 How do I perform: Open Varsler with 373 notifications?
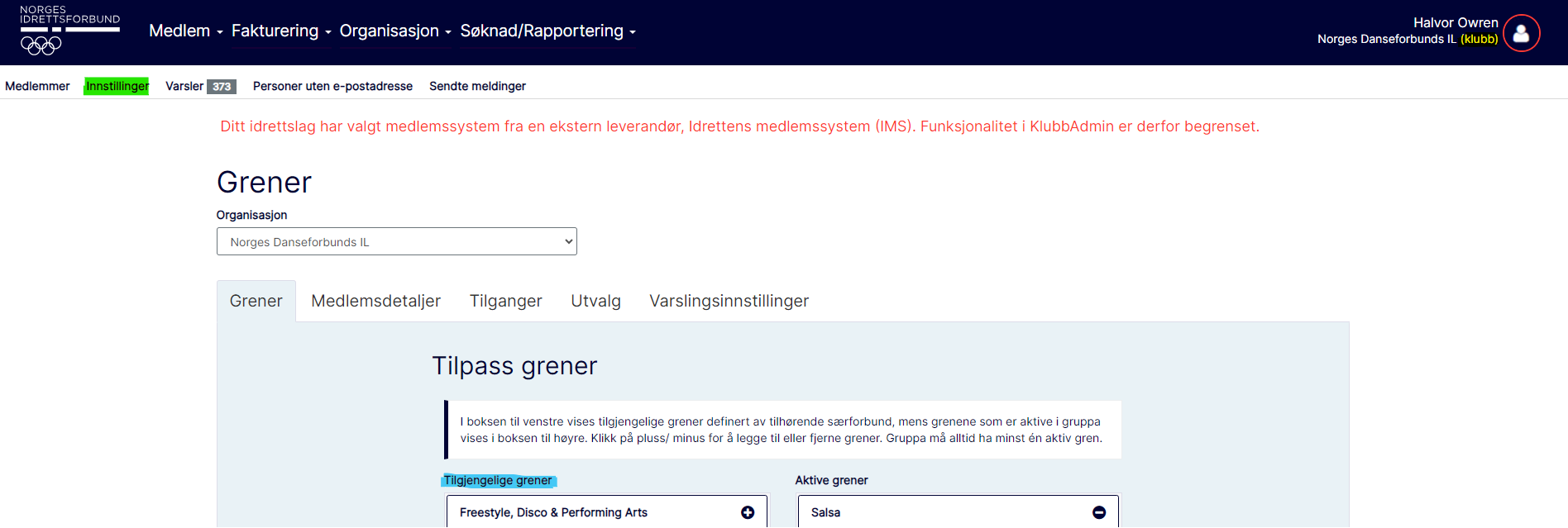pos(201,86)
